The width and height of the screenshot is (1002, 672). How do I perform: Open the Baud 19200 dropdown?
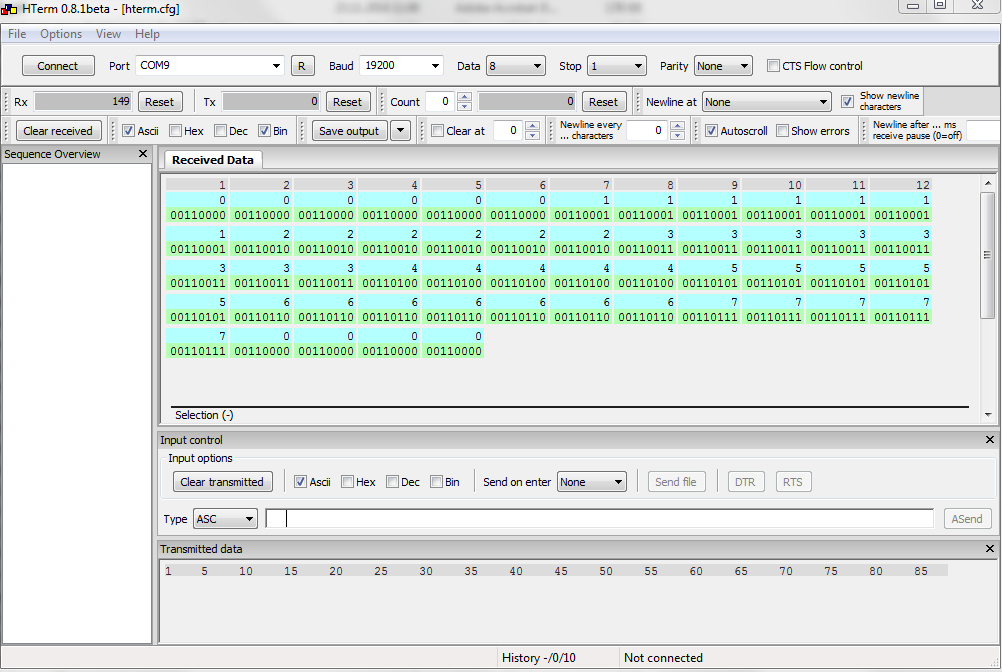(x=435, y=66)
